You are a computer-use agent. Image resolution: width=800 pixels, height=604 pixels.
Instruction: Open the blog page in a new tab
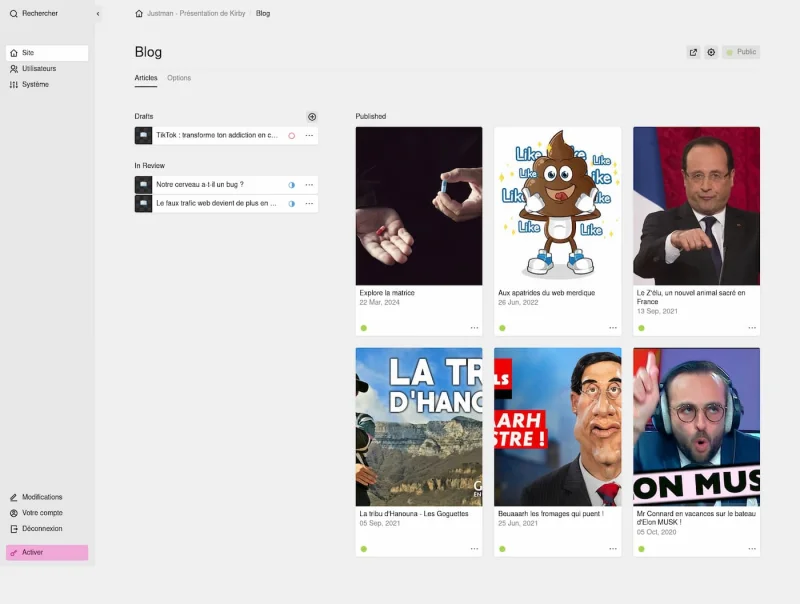[x=693, y=52]
